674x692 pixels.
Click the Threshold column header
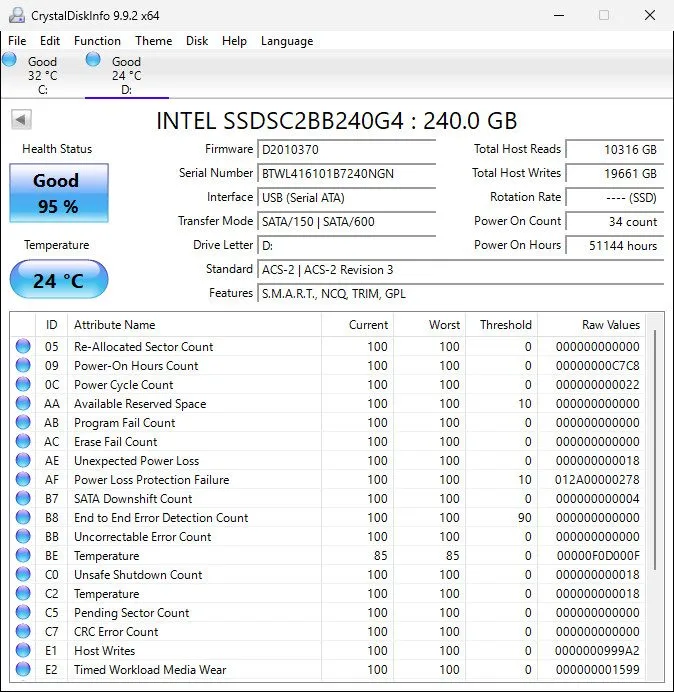501,325
